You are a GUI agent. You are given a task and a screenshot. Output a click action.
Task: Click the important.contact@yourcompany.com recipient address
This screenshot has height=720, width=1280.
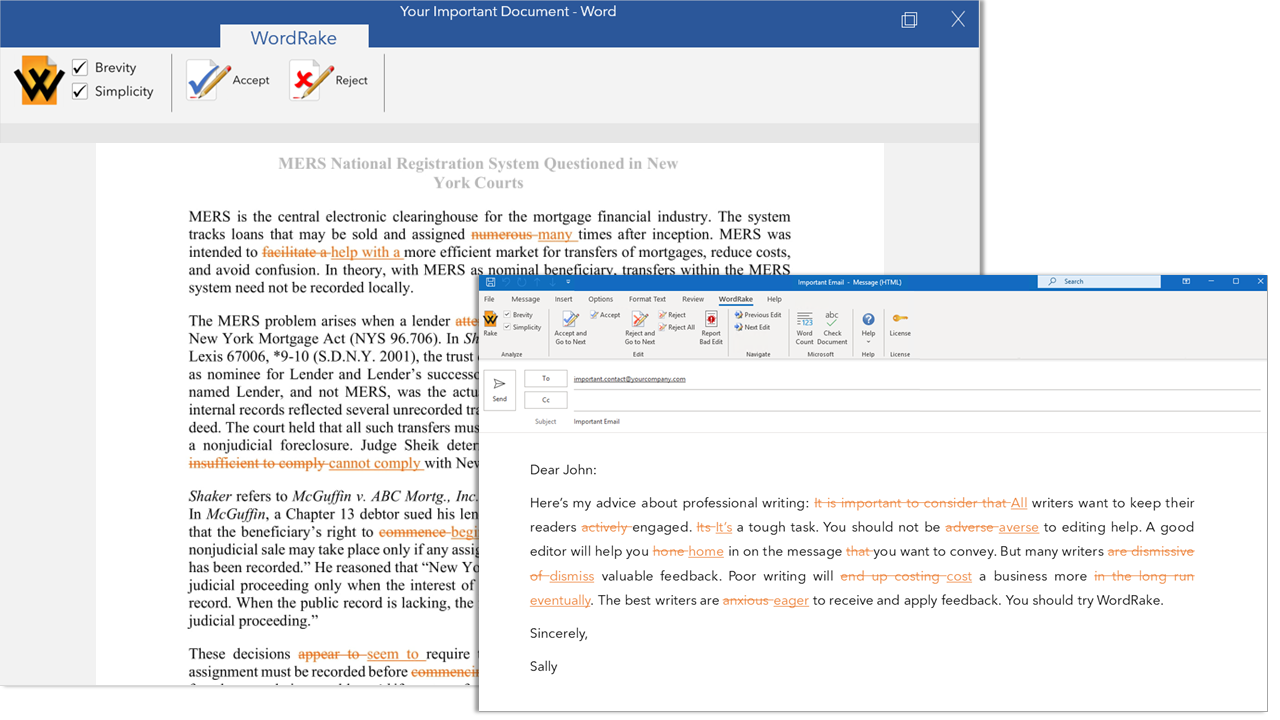[x=630, y=379]
